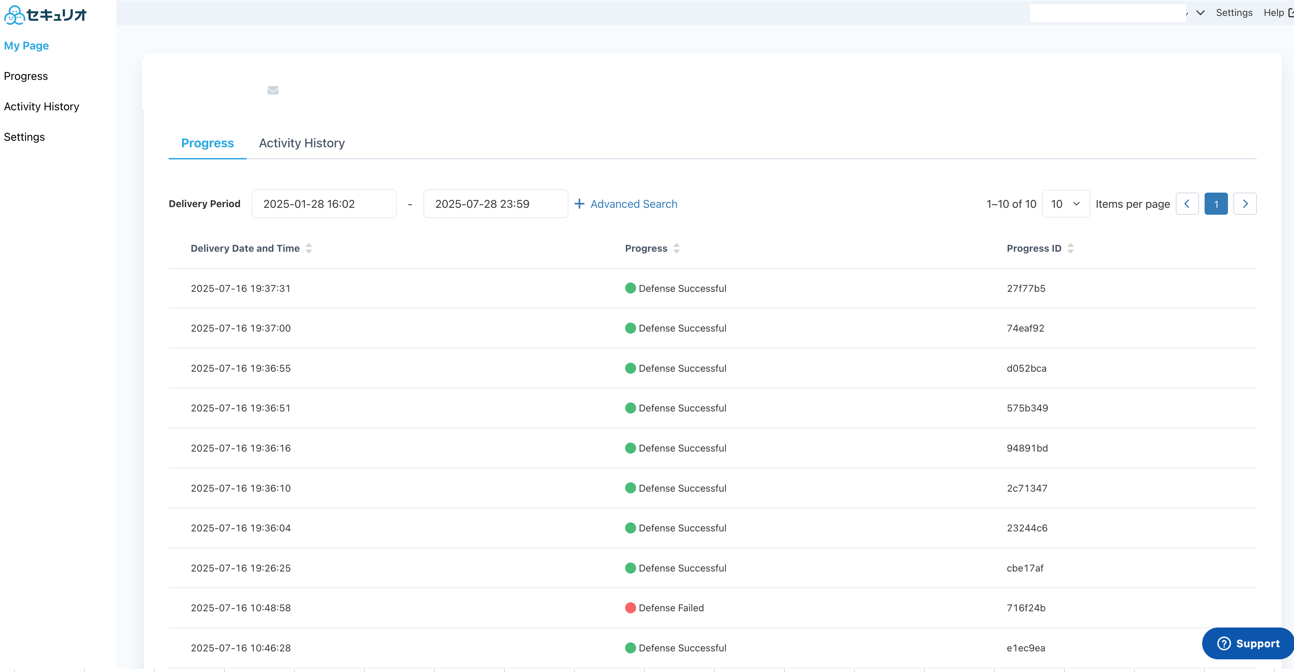Click the envelope mail icon
The height and width of the screenshot is (672, 1294).
tap(273, 90)
